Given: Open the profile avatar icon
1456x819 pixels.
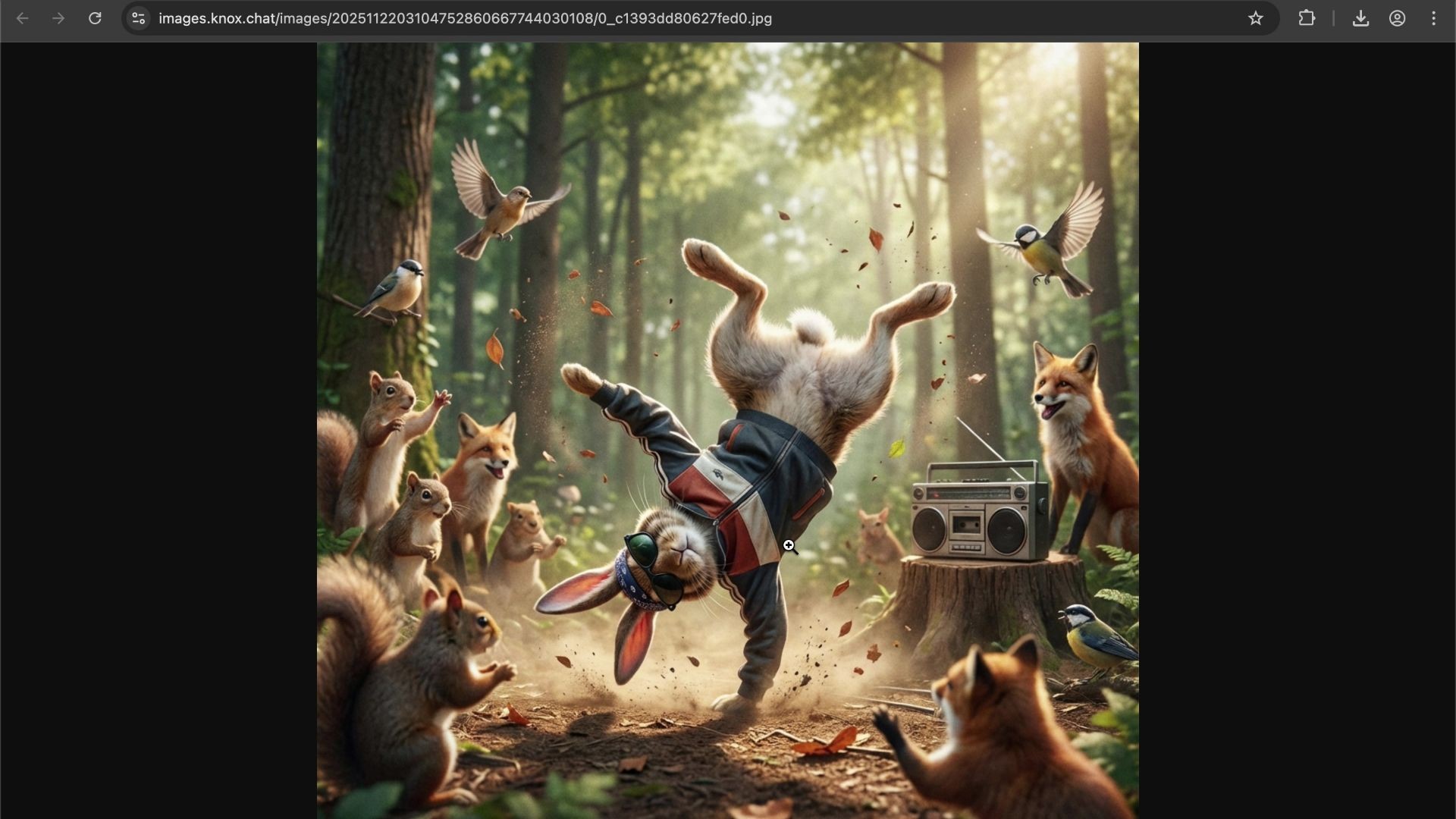Looking at the screenshot, I should click(1397, 18).
